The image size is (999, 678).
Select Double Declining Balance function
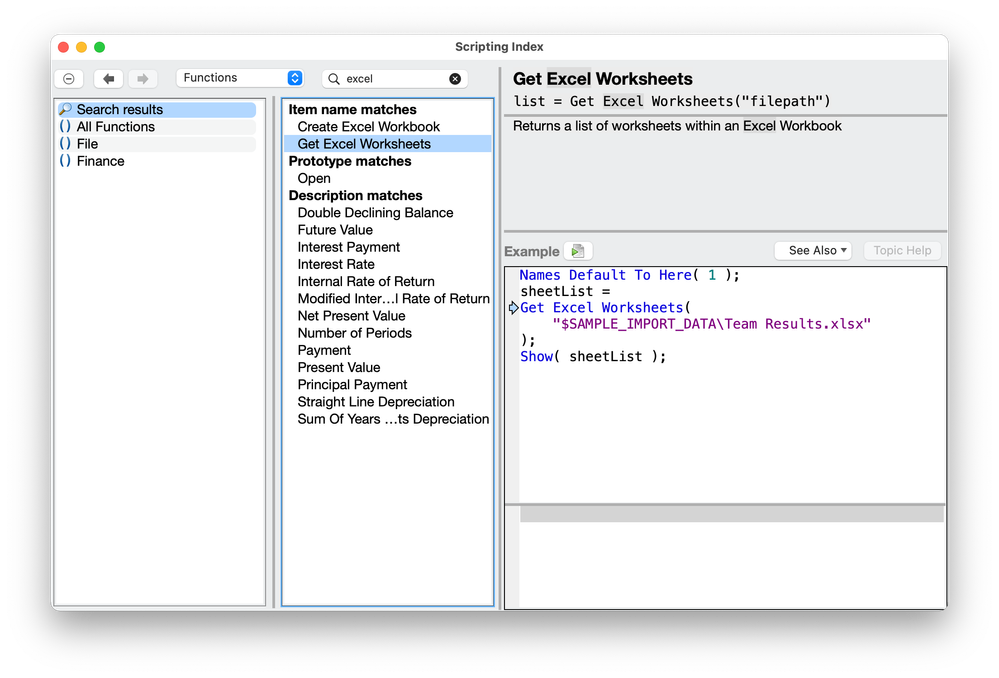pyautogui.click(x=387, y=213)
